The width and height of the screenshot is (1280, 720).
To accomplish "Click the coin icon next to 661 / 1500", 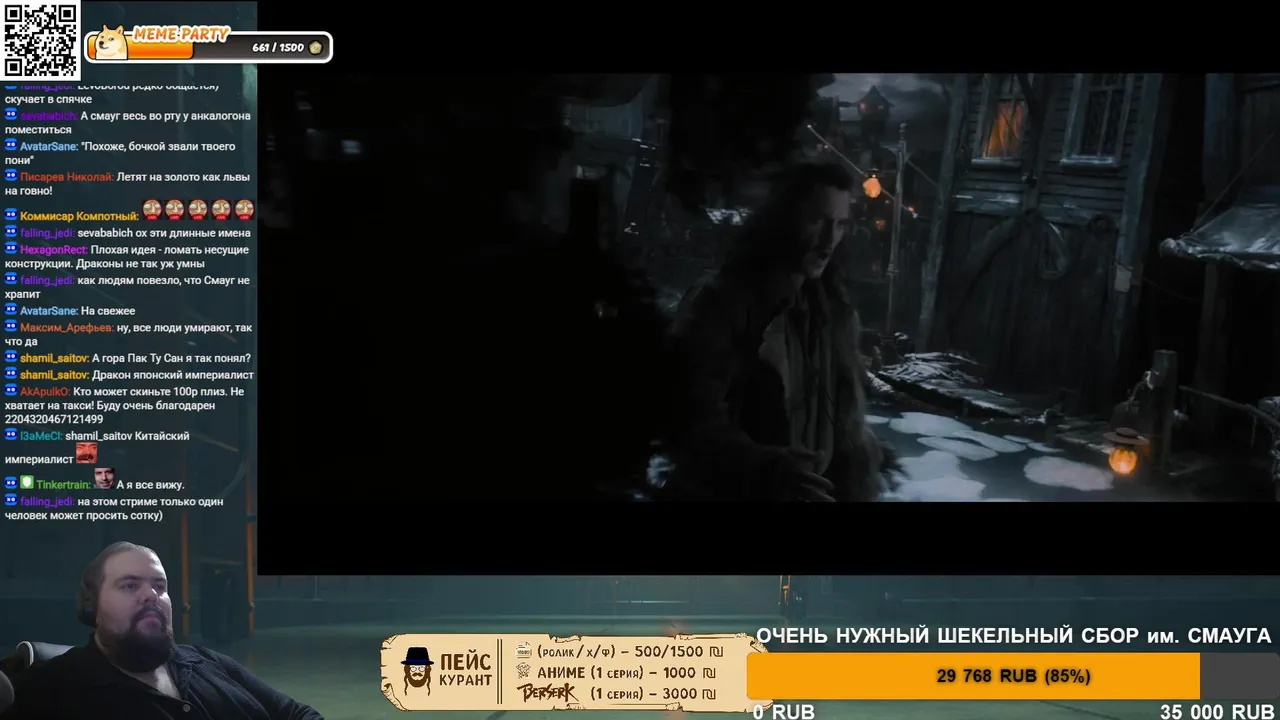I will [x=315, y=47].
